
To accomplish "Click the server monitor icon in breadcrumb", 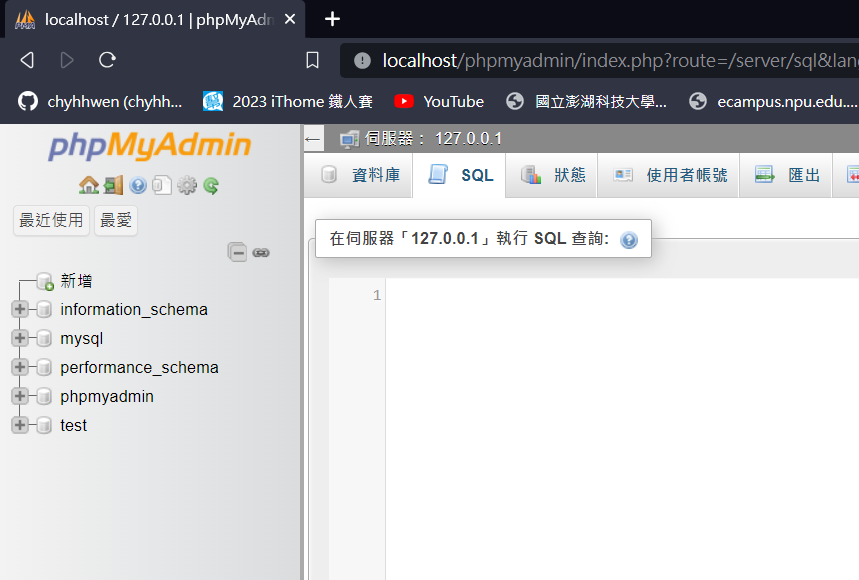I will pyautogui.click(x=349, y=139).
